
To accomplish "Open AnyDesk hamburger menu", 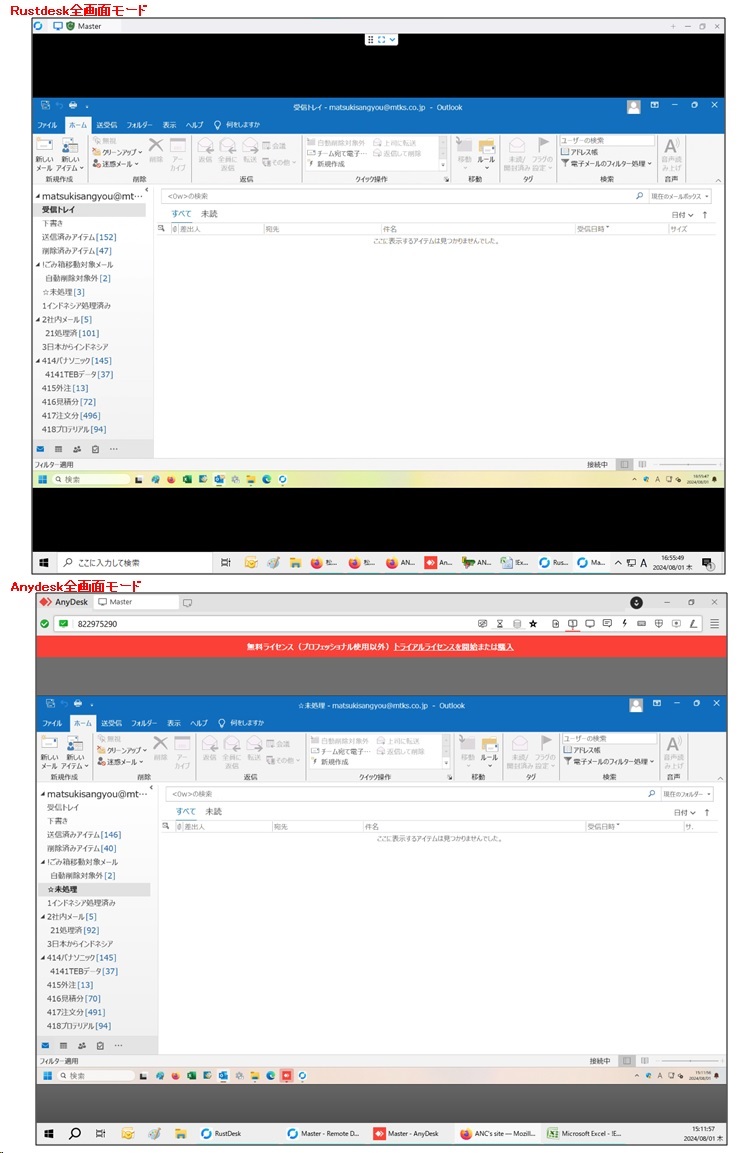I will [714, 624].
